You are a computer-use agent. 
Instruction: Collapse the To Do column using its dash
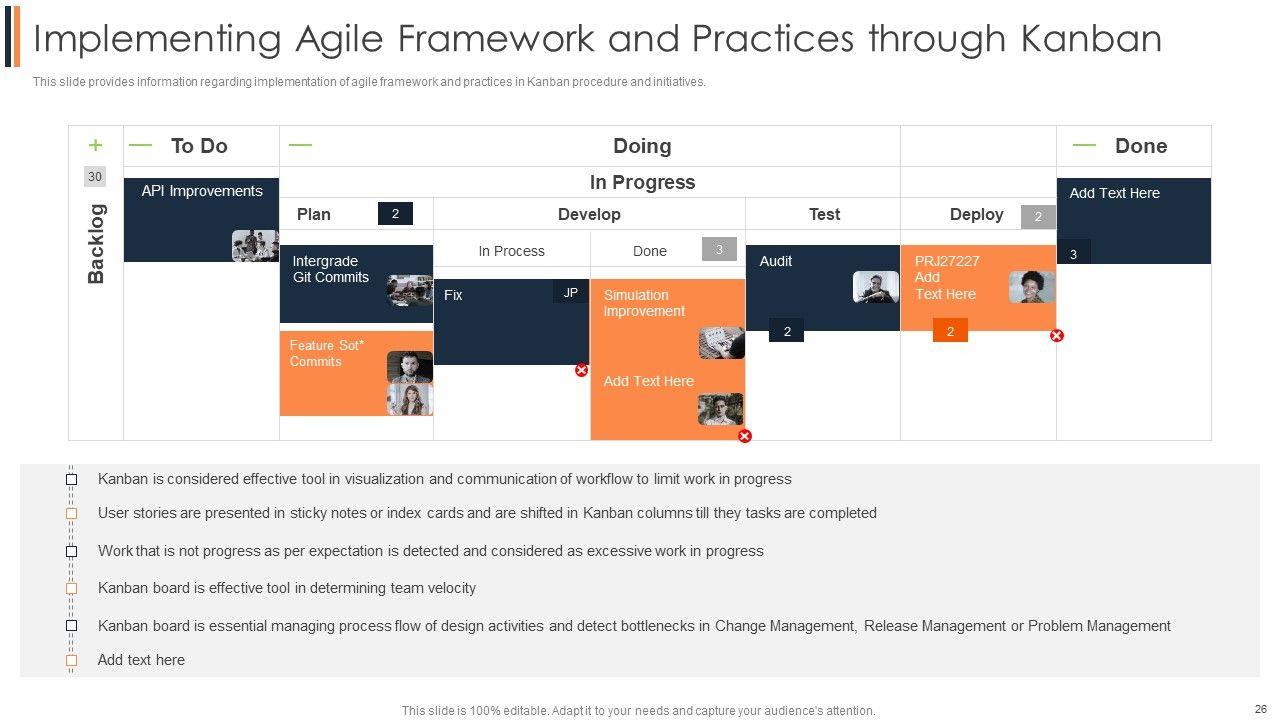(141, 145)
